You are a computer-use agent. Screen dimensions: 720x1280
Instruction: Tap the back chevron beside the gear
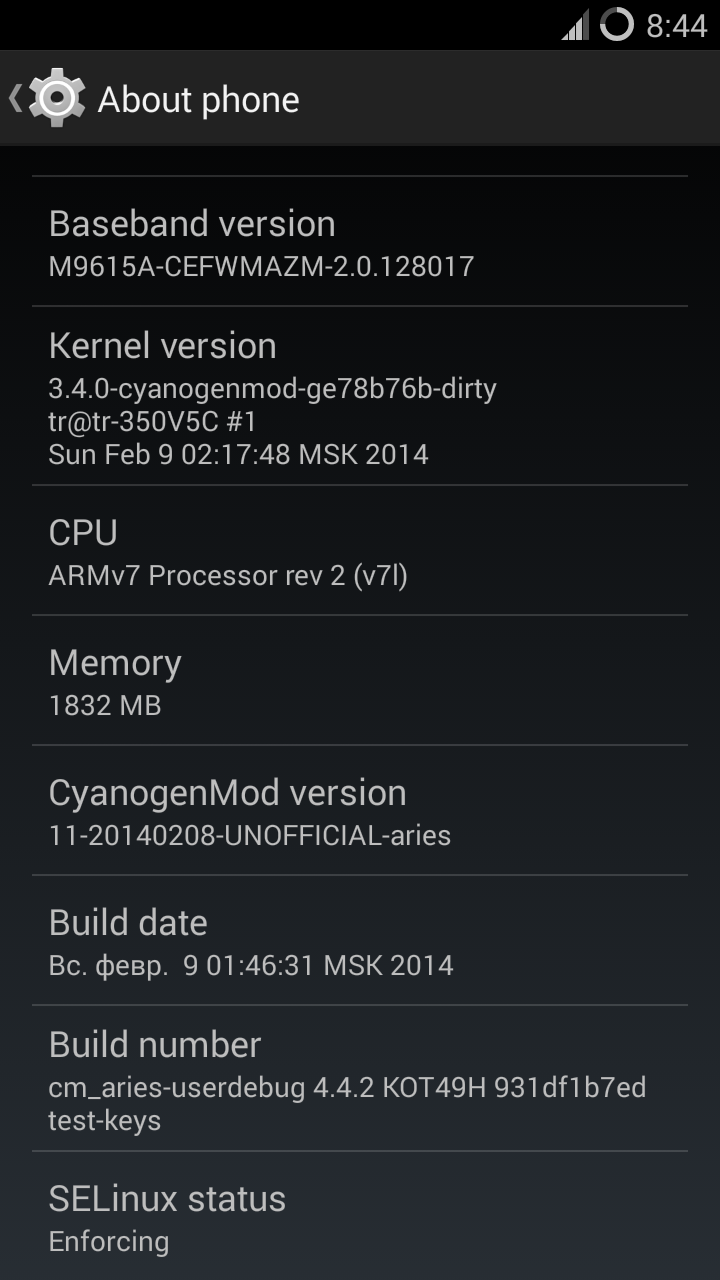pos(15,98)
